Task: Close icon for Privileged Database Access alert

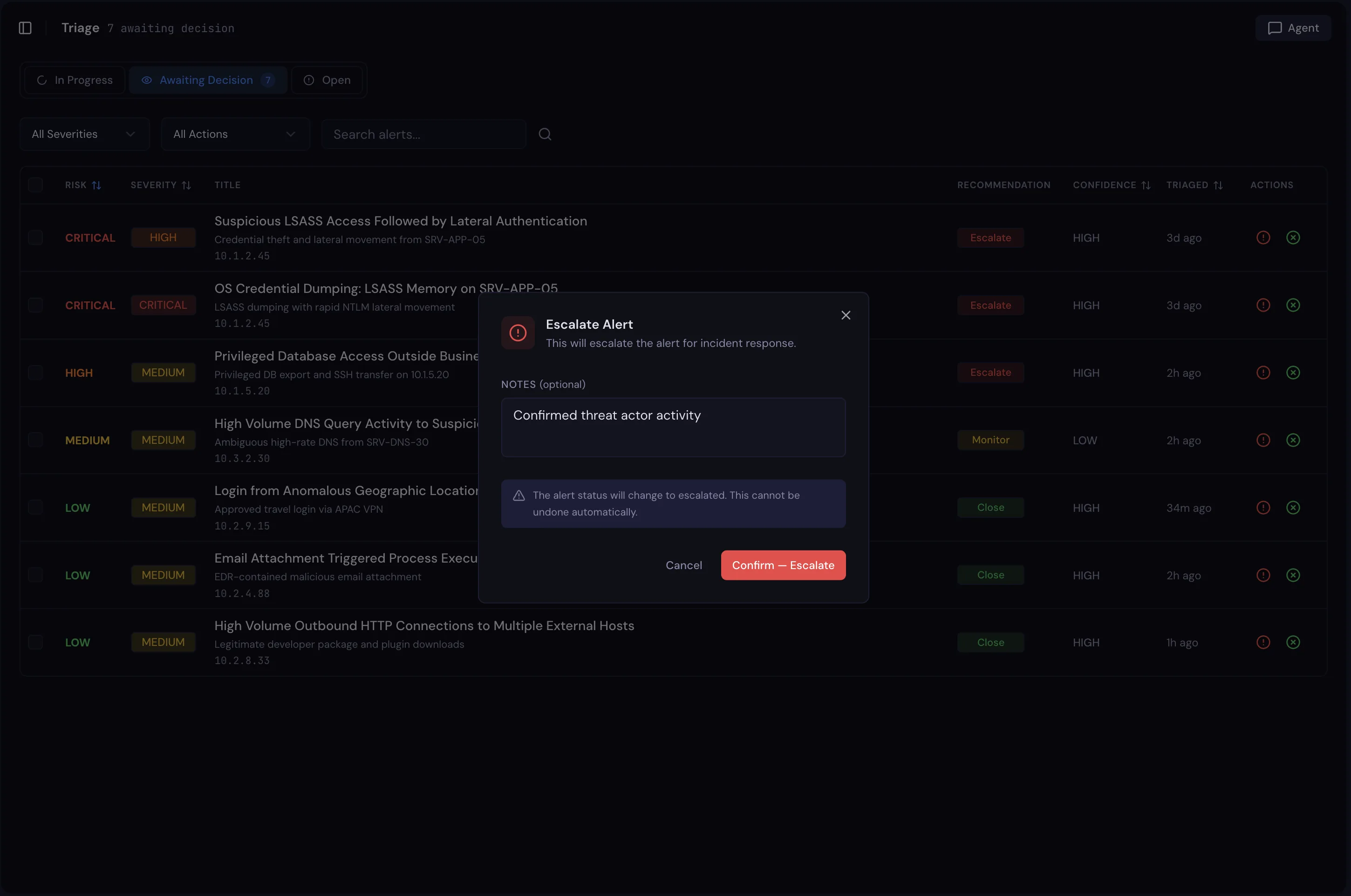Action: pyautogui.click(x=1293, y=373)
